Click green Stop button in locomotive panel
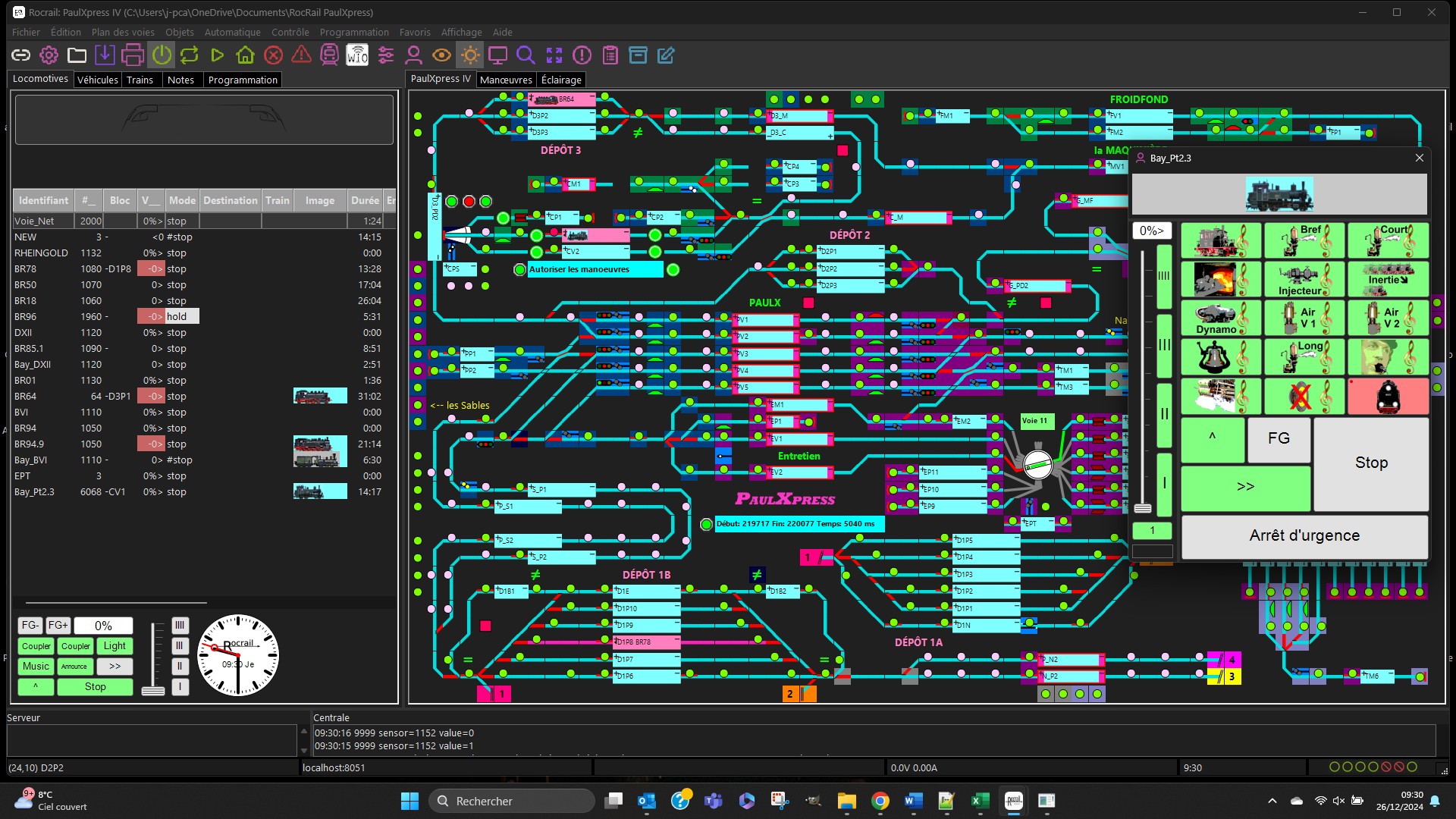The image size is (1456, 819). (95, 687)
